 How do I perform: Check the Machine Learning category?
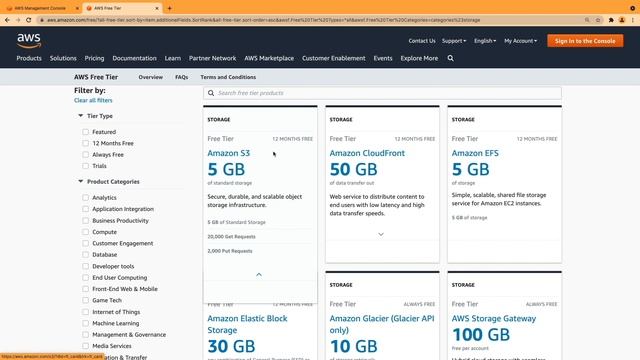click(85, 323)
